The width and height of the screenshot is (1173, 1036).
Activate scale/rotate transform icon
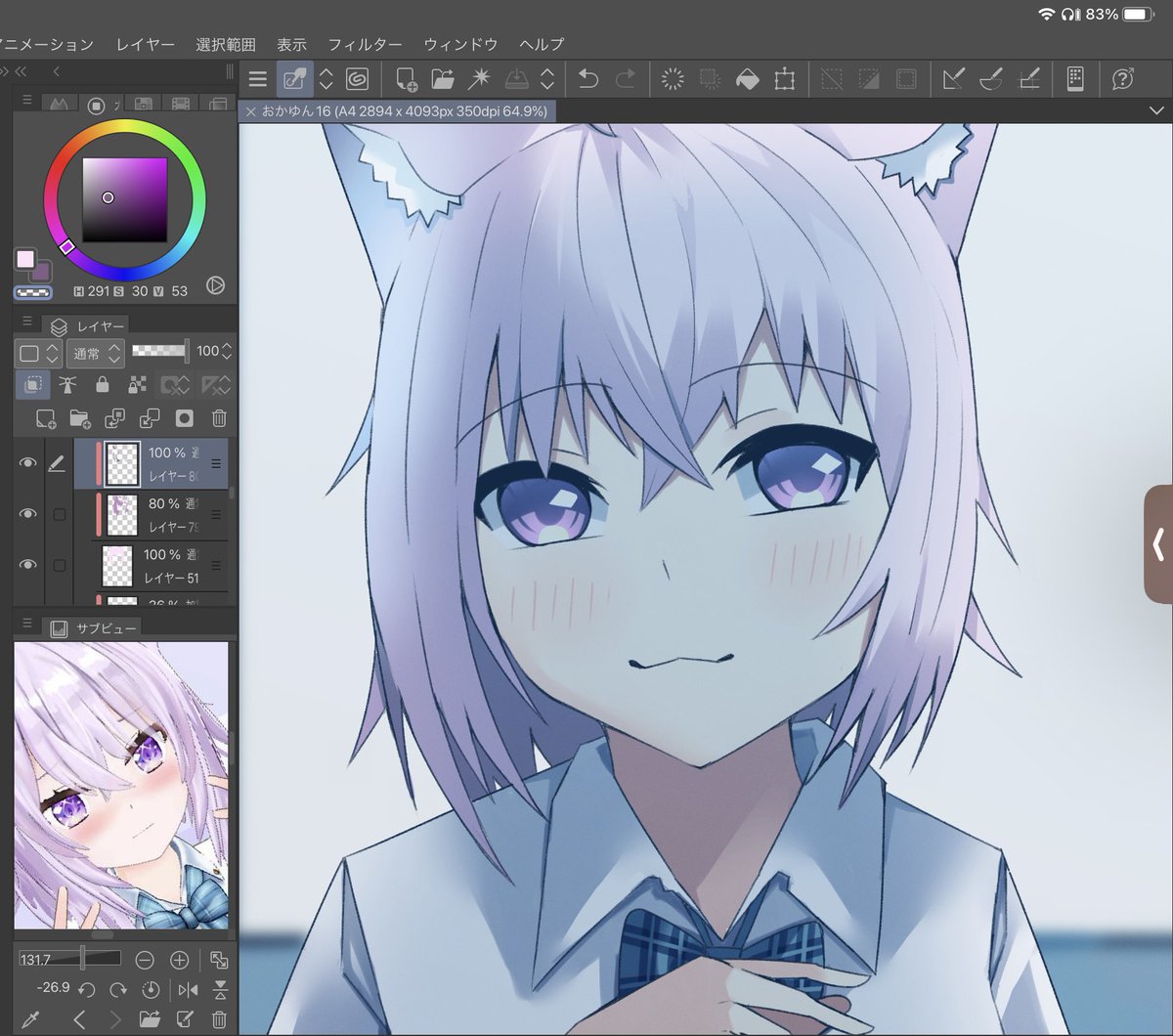point(784,79)
